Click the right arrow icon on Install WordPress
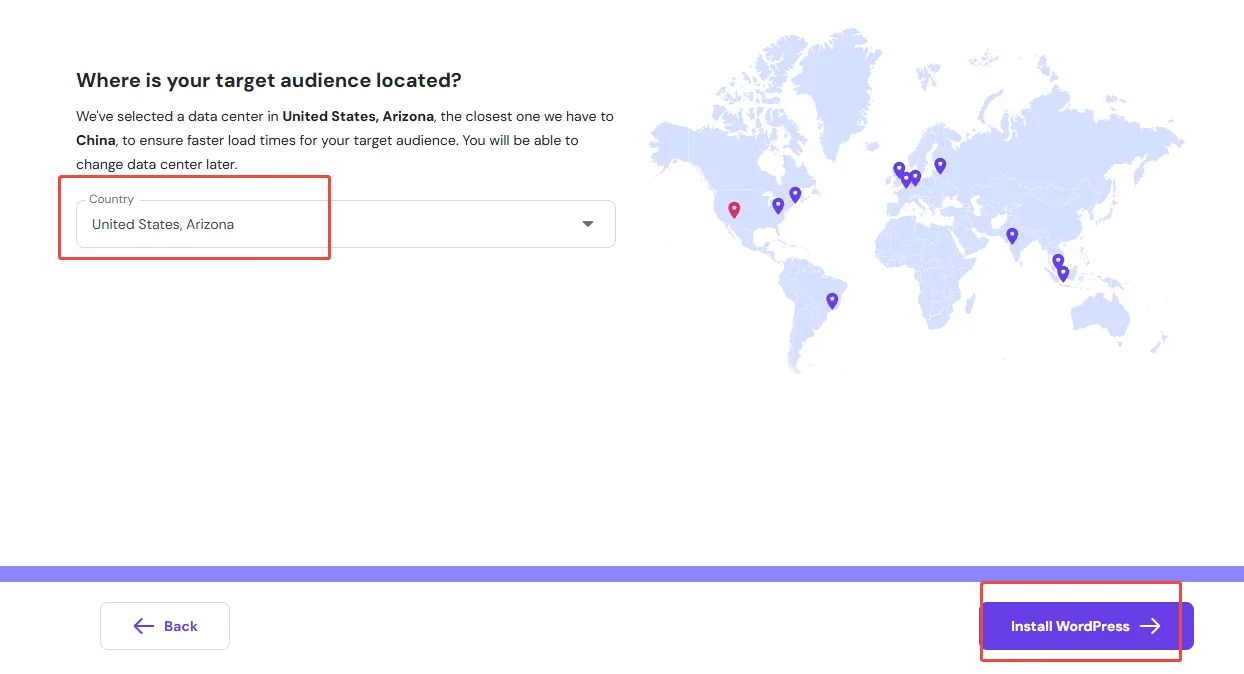Screen dimensions: 1244x674 click(1151, 626)
